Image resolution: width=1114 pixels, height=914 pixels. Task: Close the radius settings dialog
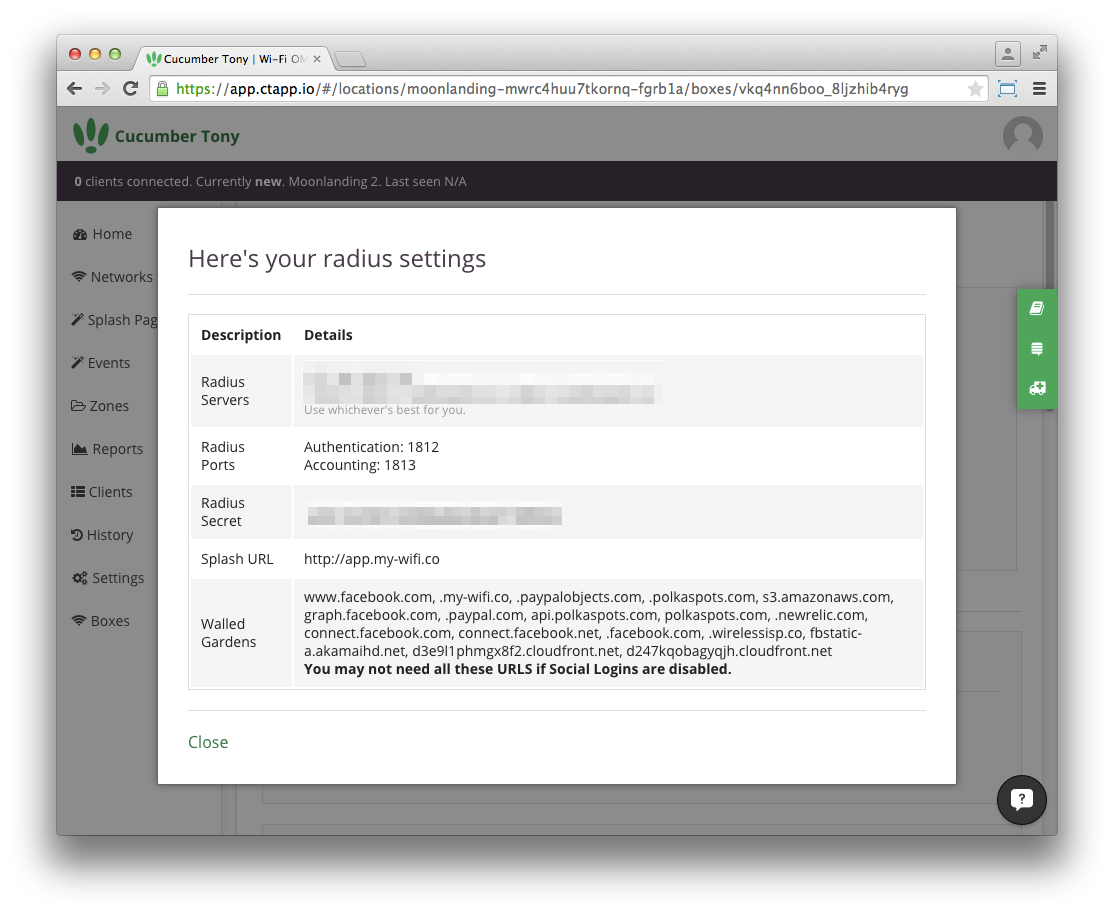(x=208, y=742)
